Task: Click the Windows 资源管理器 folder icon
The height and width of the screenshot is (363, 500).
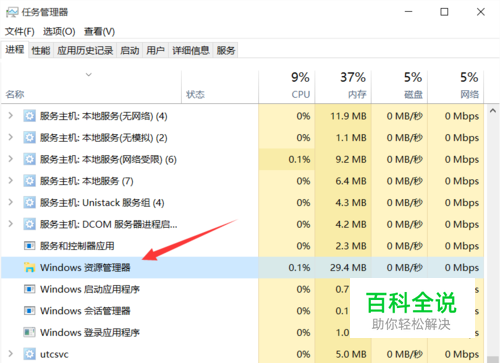Action: [29, 267]
